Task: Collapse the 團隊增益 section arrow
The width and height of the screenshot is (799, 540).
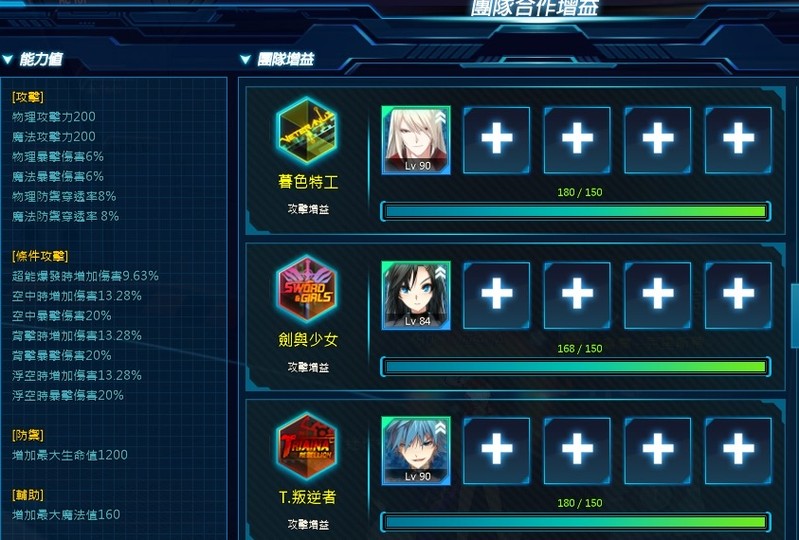Action: [x=246, y=60]
